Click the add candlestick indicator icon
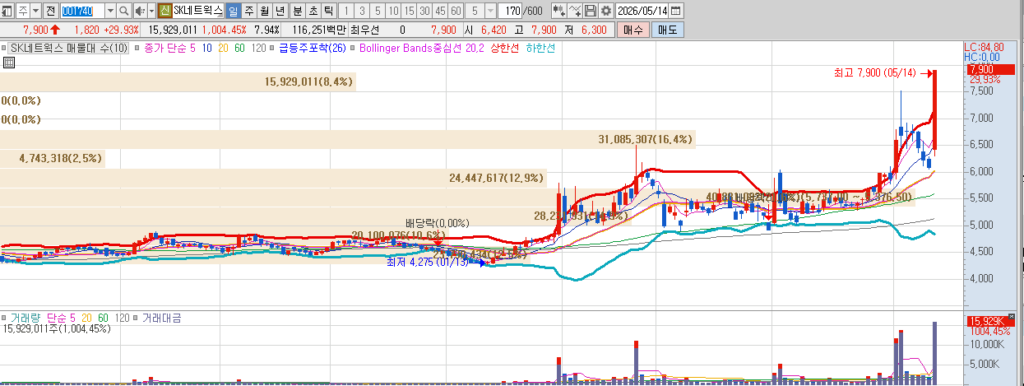Viewport: 1024px width, 386px height. click(559, 11)
